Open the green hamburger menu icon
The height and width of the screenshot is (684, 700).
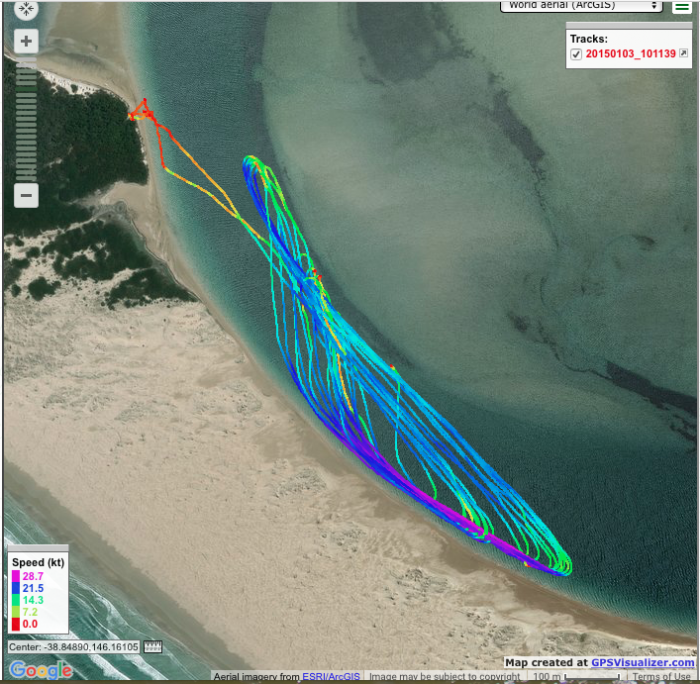(681, 7)
